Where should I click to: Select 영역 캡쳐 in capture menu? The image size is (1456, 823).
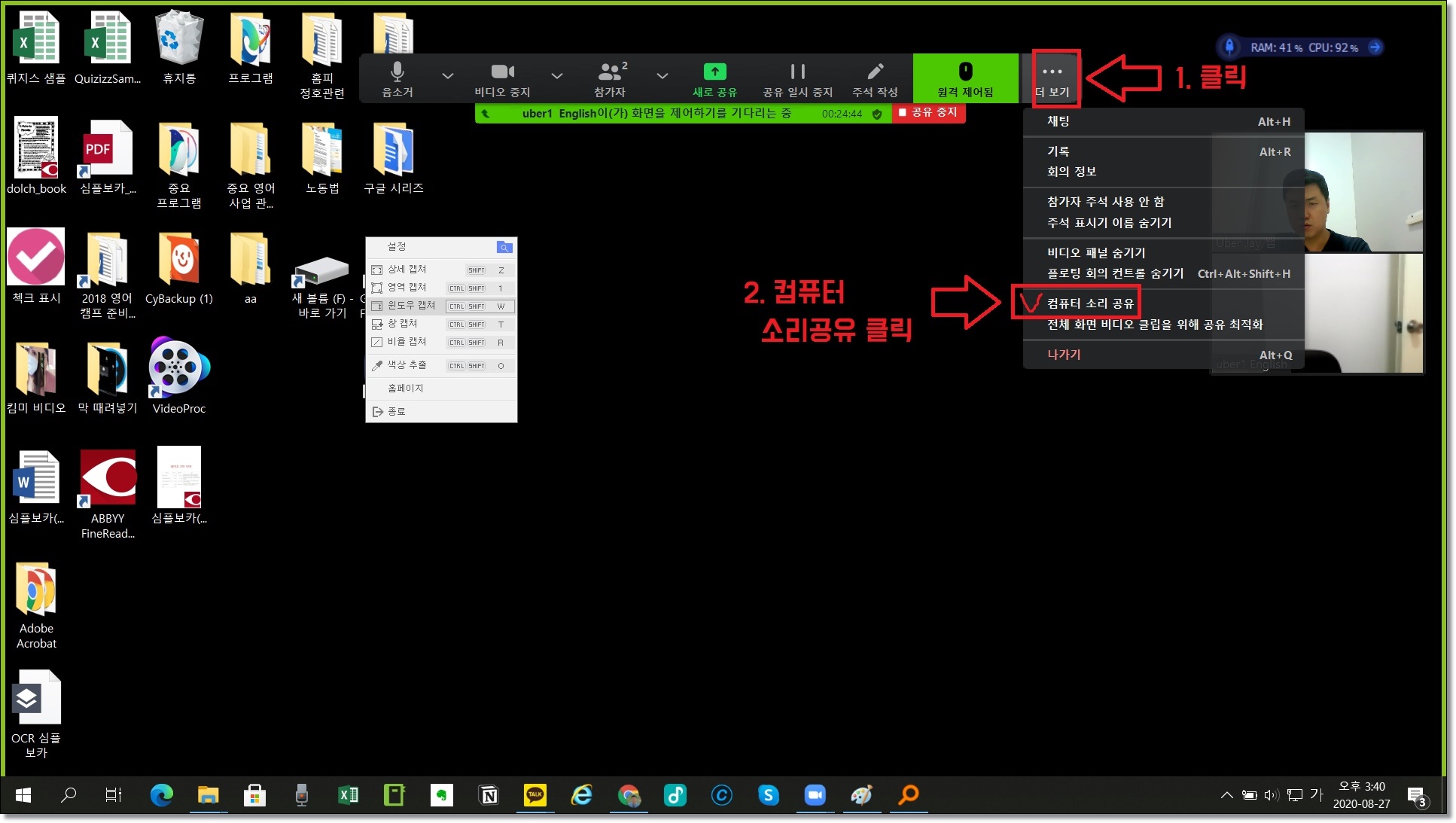441,288
